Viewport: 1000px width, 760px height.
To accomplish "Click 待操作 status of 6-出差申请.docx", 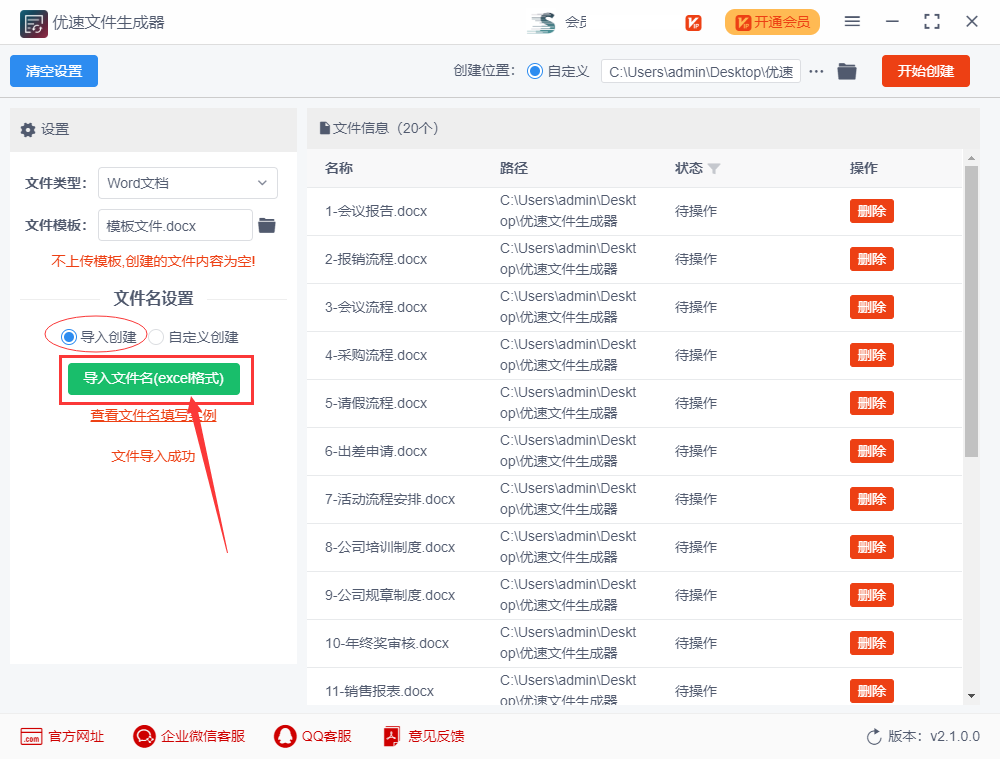I will click(x=696, y=451).
